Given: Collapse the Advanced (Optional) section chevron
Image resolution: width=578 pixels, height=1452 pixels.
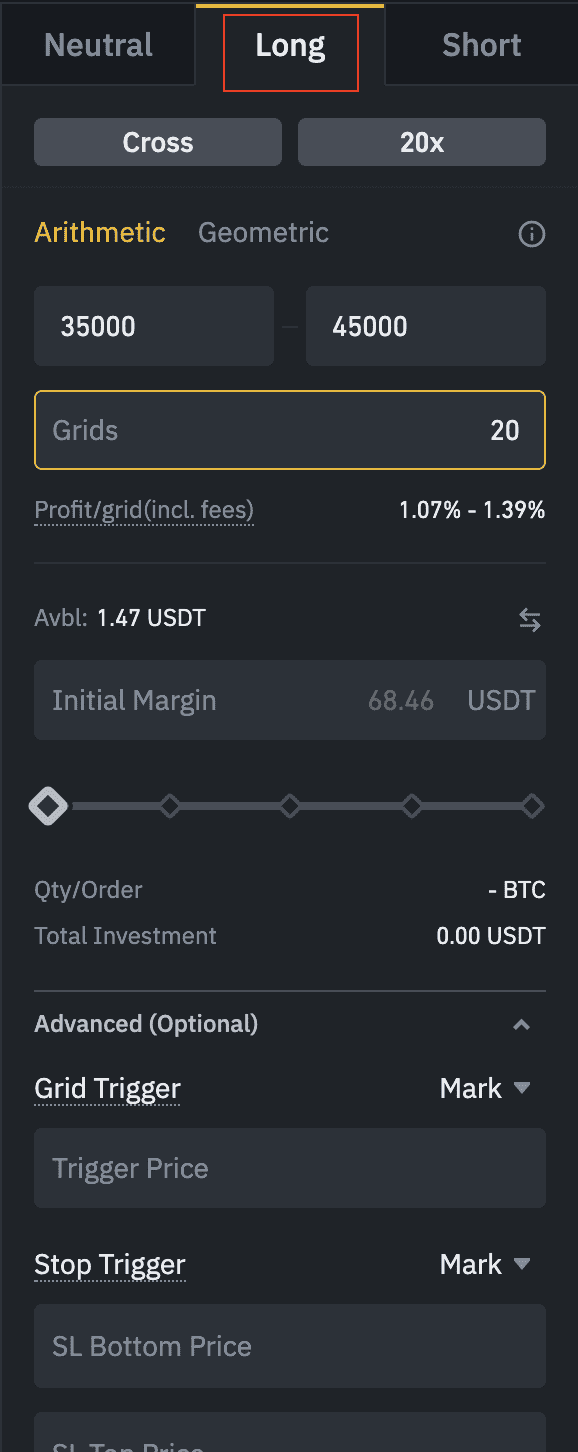Looking at the screenshot, I should [521, 1025].
